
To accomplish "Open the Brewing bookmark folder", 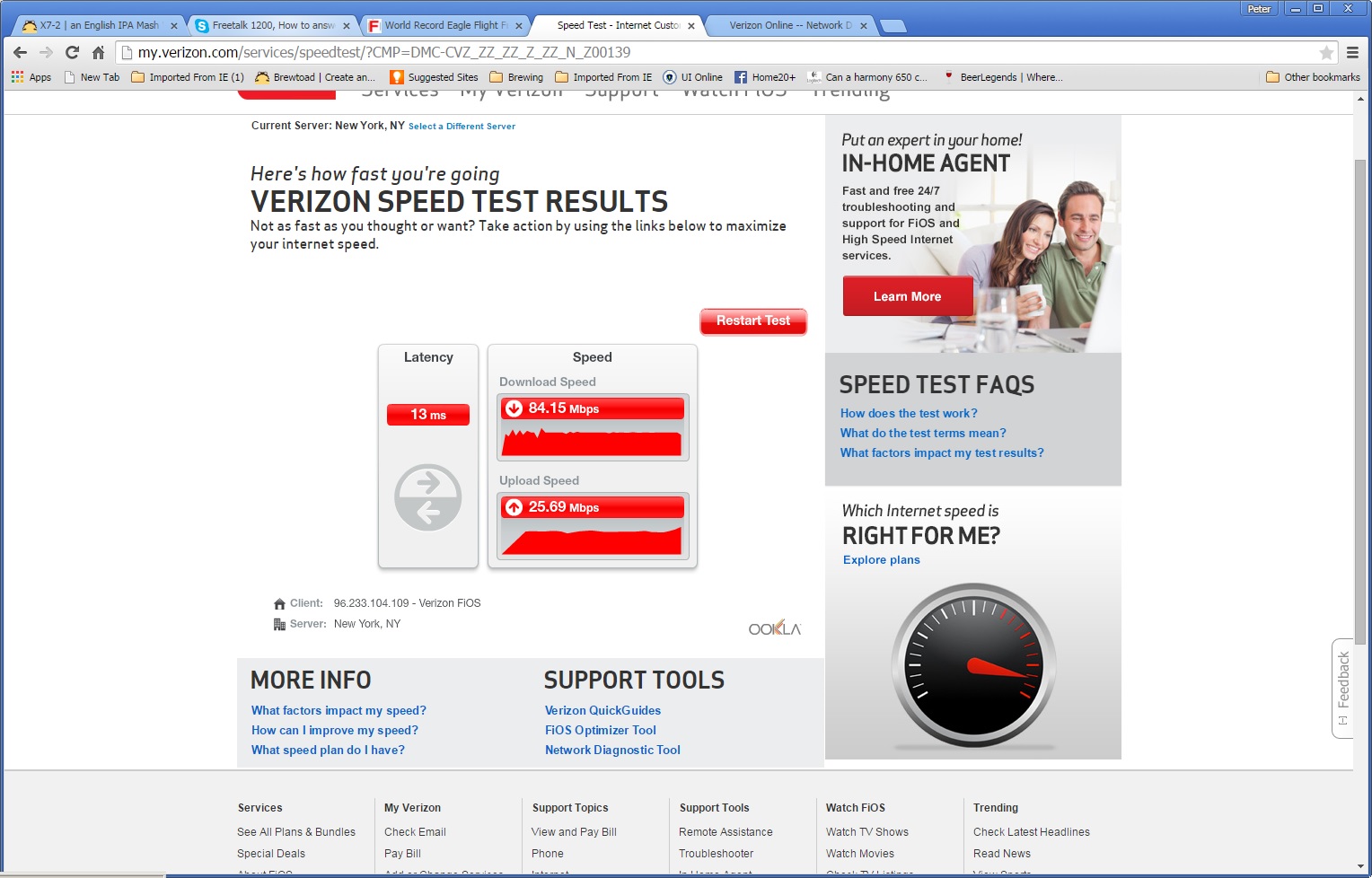I will pyautogui.click(x=516, y=77).
